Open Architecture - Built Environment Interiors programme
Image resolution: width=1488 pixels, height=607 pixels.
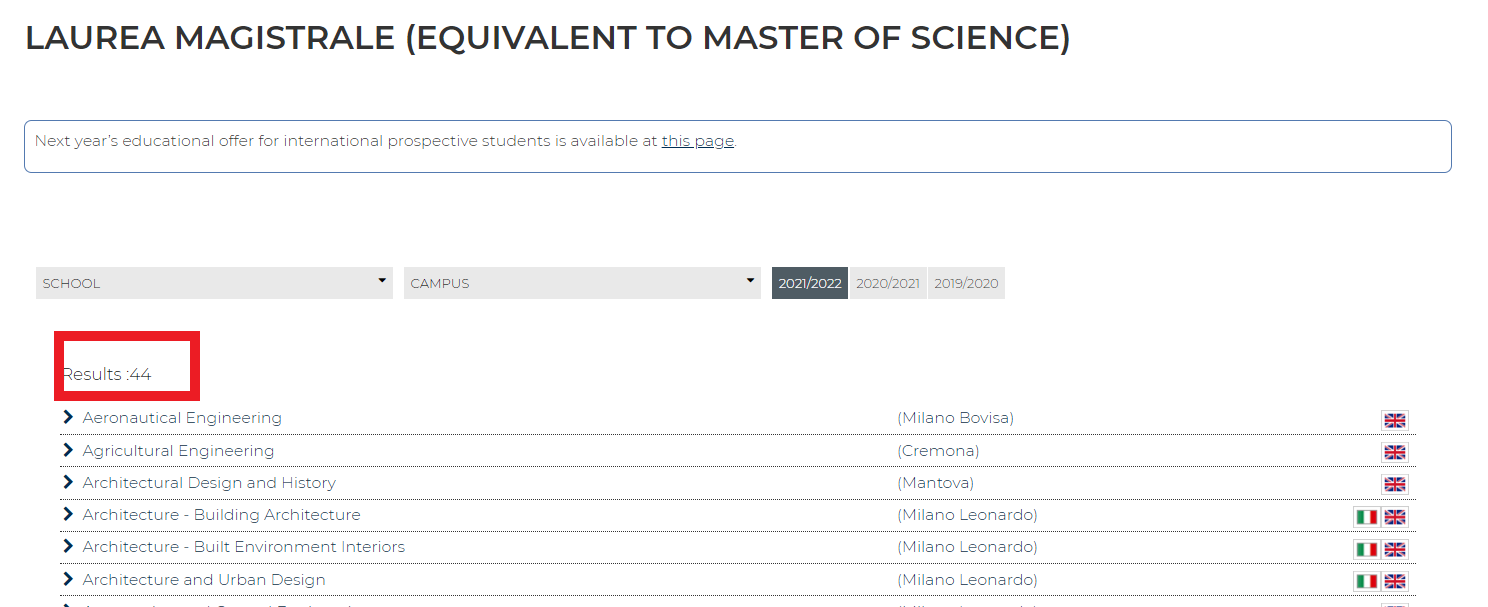(243, 547)
